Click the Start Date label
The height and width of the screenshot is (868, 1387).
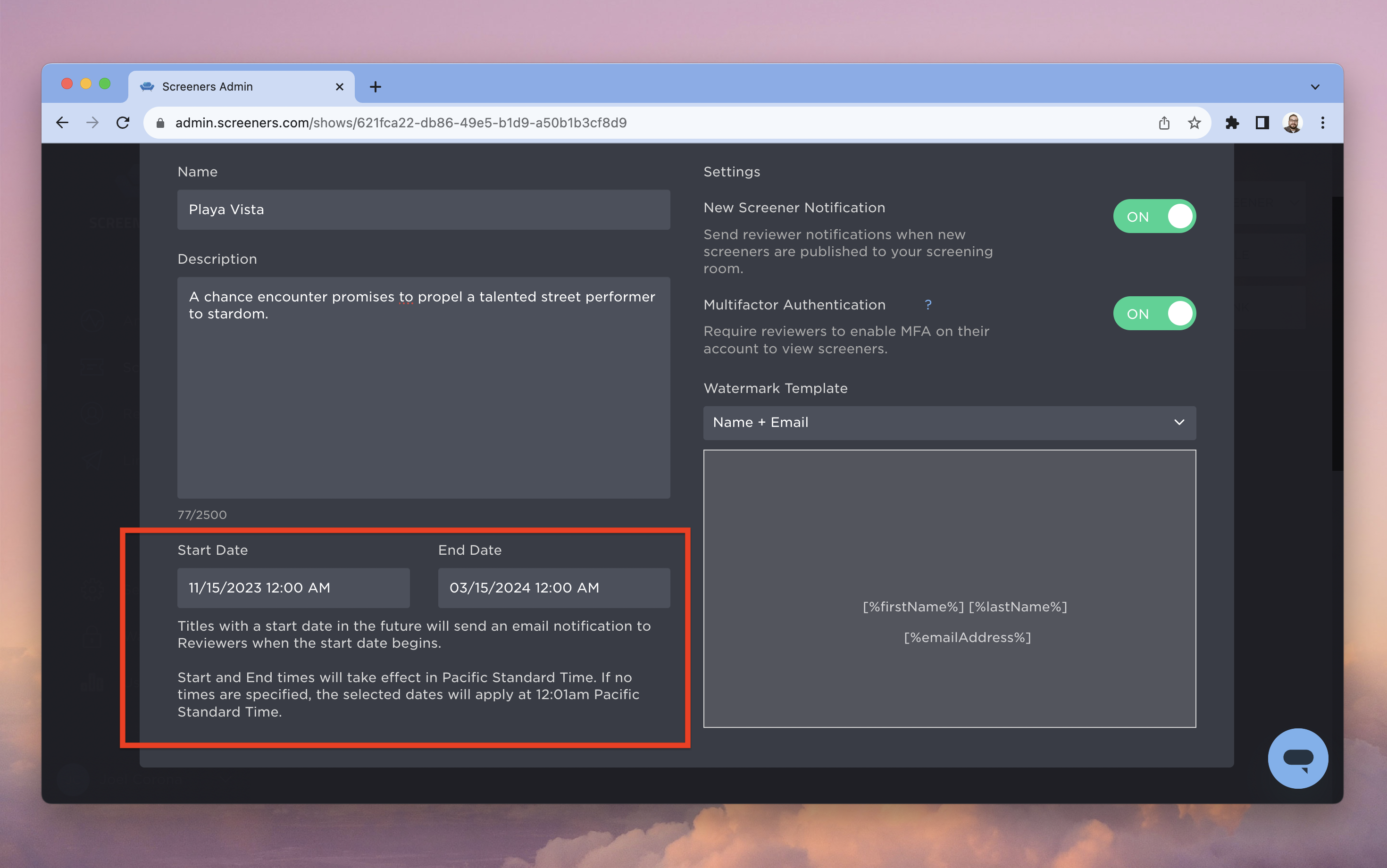coord(212,550)
